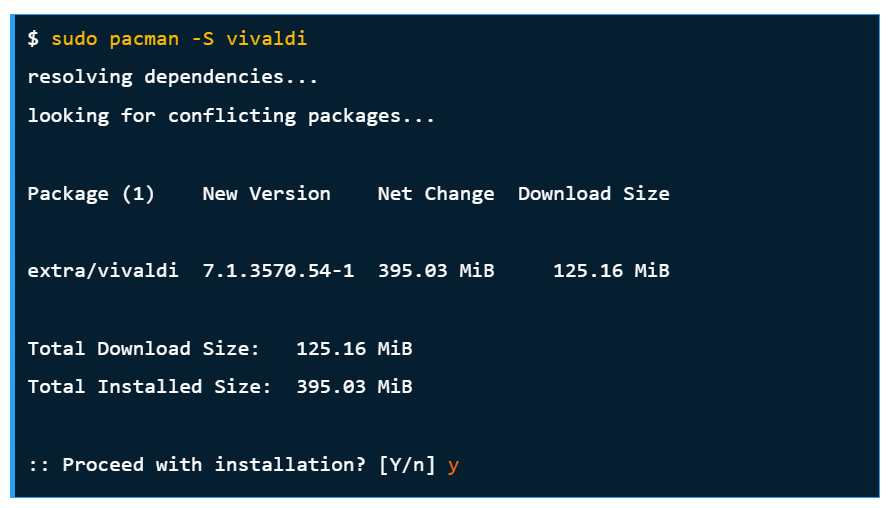Click 395.03 MiB in the extra/vivaldi row
Screen dimensions: 894x508
pyautogui.click(x=435, y=271)
